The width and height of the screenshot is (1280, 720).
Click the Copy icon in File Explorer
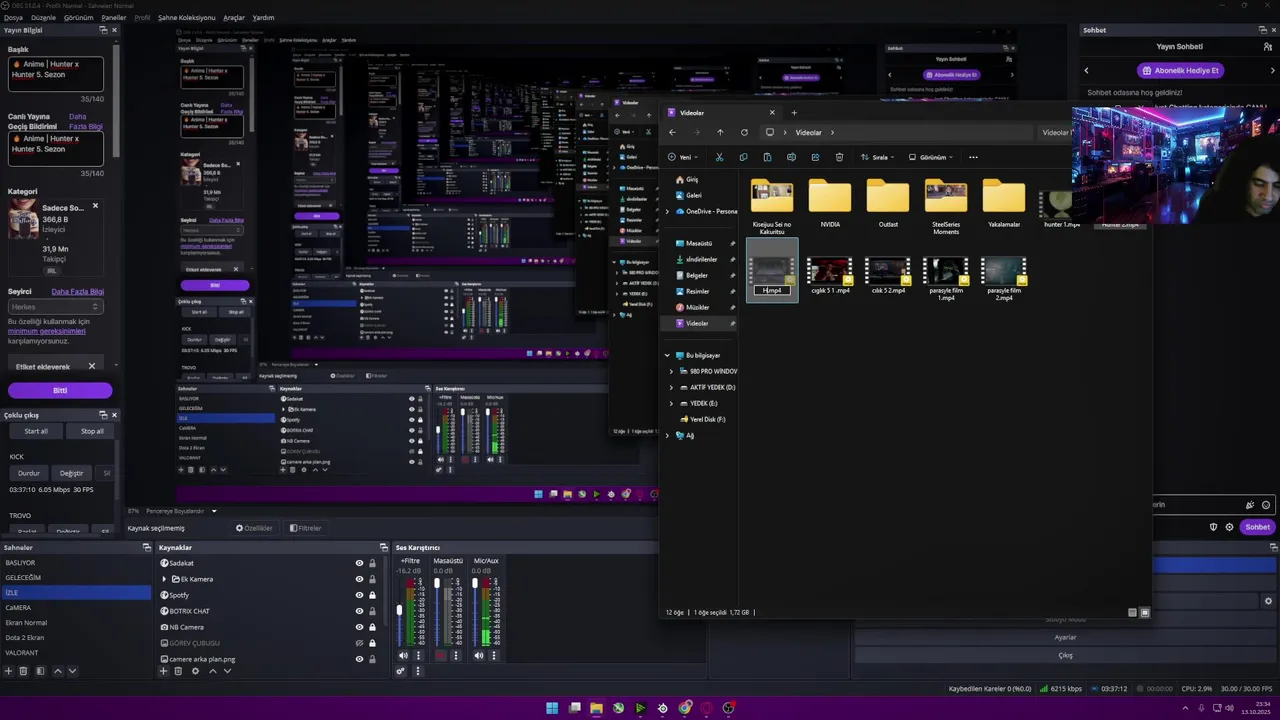click(x=743, y=157)
